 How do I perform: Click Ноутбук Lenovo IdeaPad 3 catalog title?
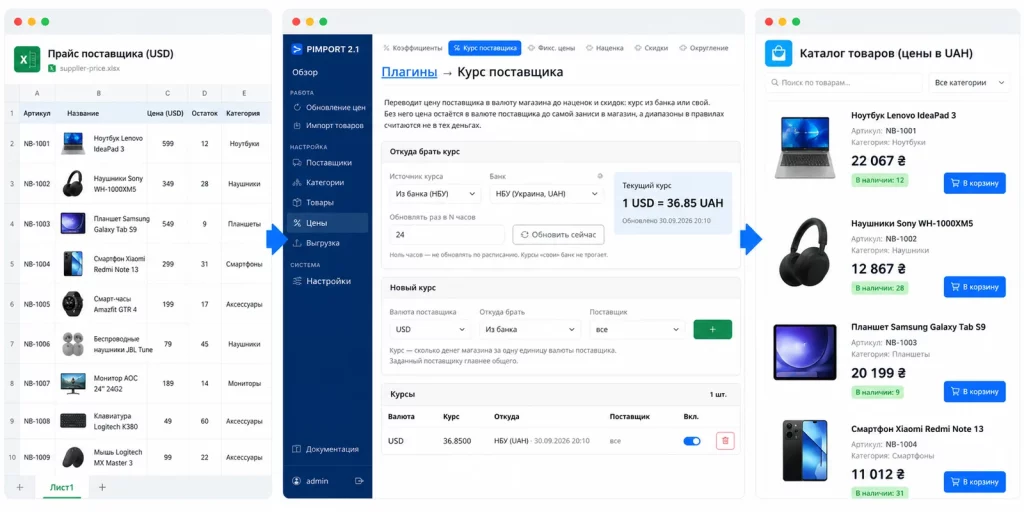coord(903,116)
